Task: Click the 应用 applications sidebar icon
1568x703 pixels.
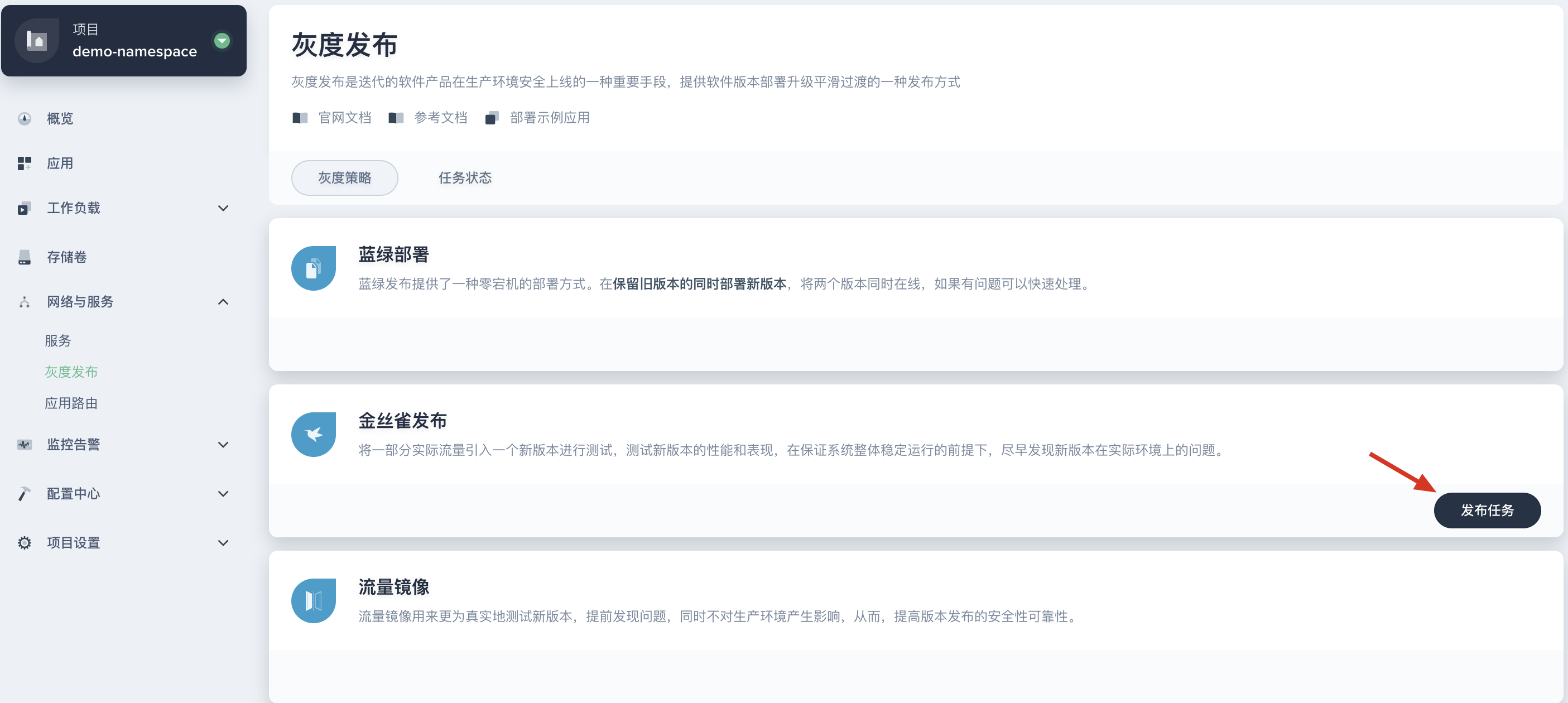Action: point(24,163)
